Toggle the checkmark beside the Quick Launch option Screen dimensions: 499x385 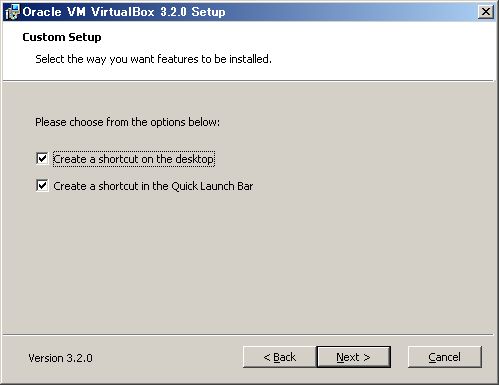(42, 186)
